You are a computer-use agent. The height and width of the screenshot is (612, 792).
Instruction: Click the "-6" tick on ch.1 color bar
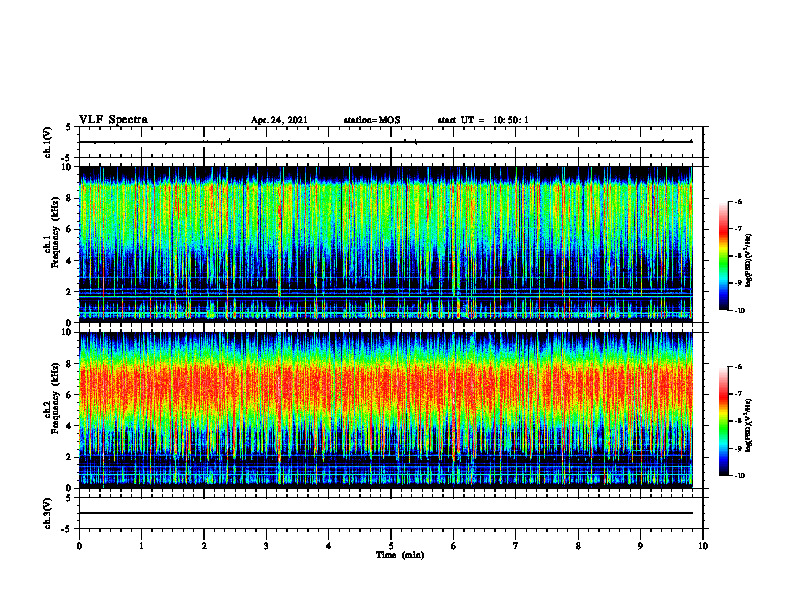[x=738, y=202]
